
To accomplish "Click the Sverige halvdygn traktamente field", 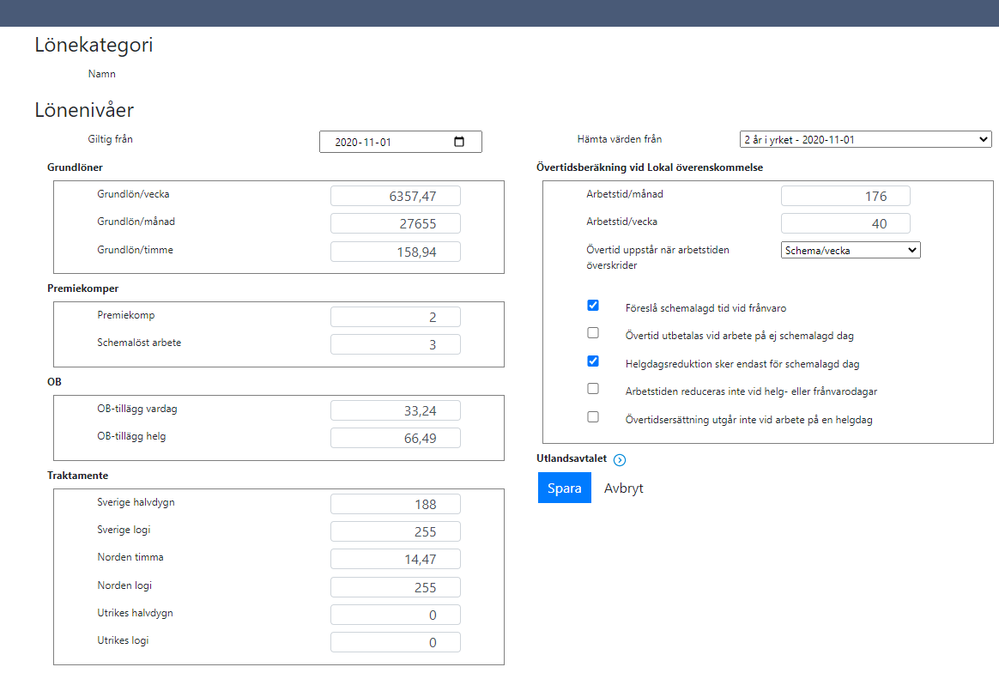I will [395, 504].
